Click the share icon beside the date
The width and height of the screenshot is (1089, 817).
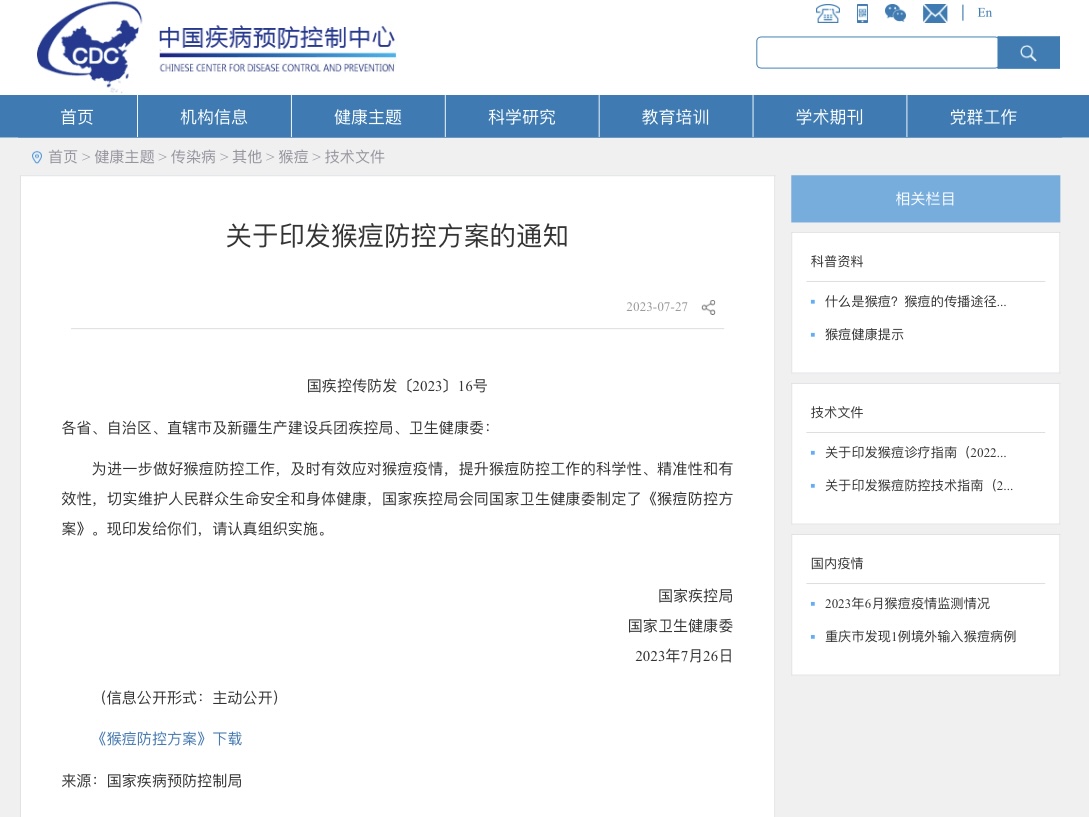(x=708, y=307)
